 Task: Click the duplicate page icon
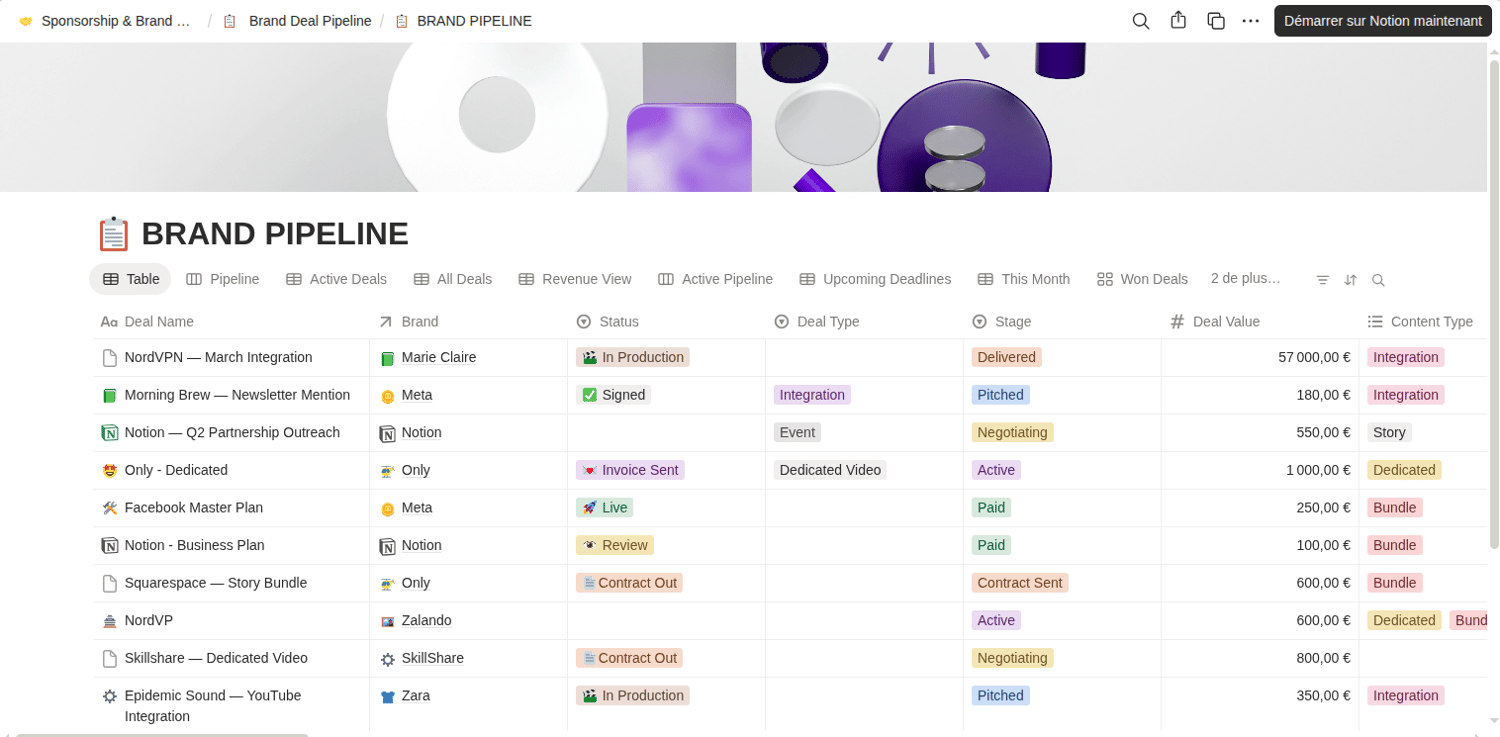(1216, 21)
